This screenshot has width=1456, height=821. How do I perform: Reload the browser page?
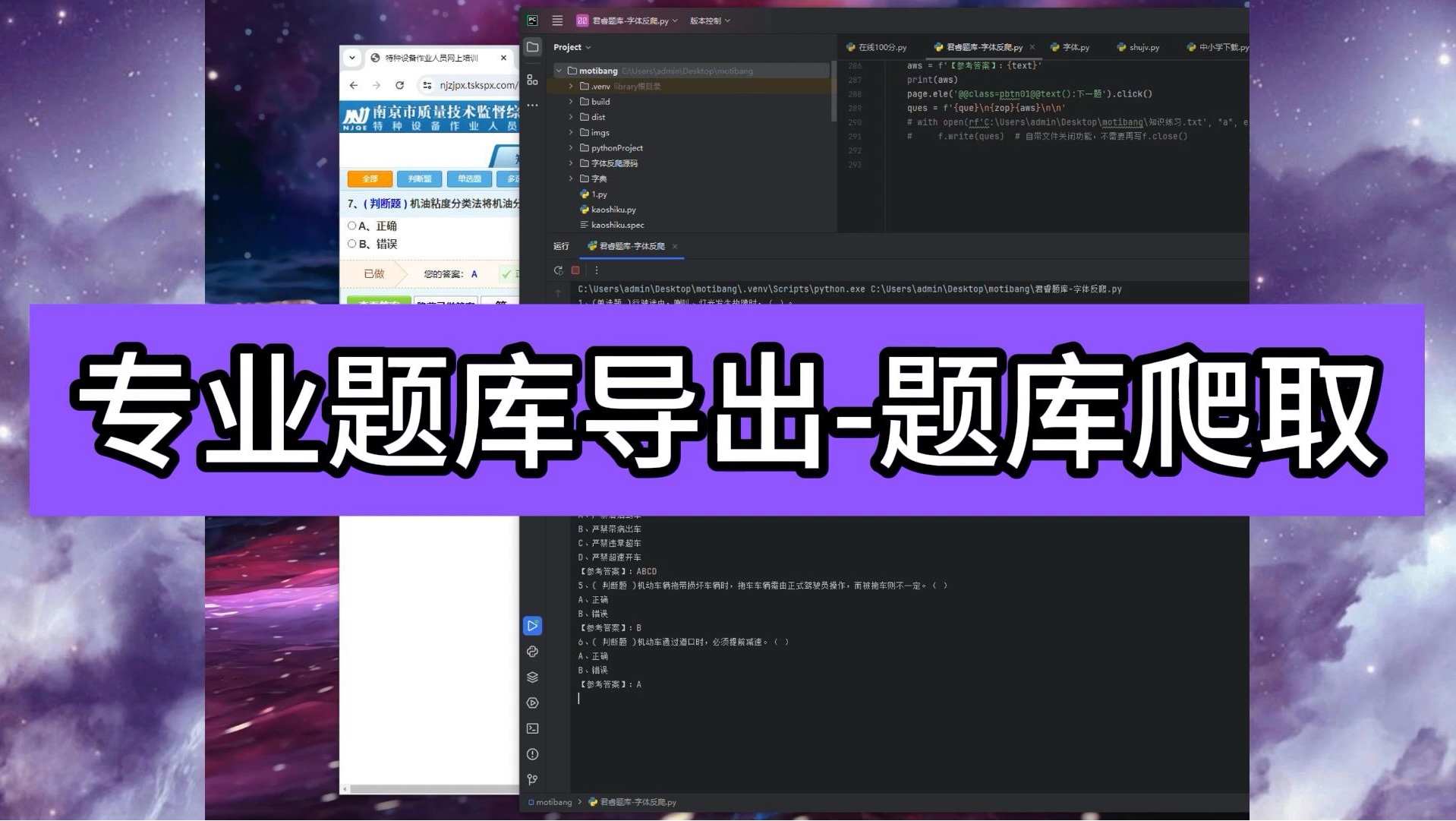point(400,85)
